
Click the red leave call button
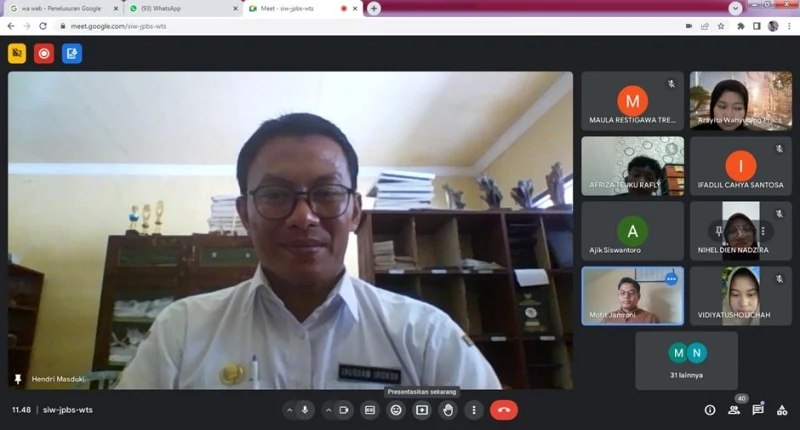pos(504,410)
